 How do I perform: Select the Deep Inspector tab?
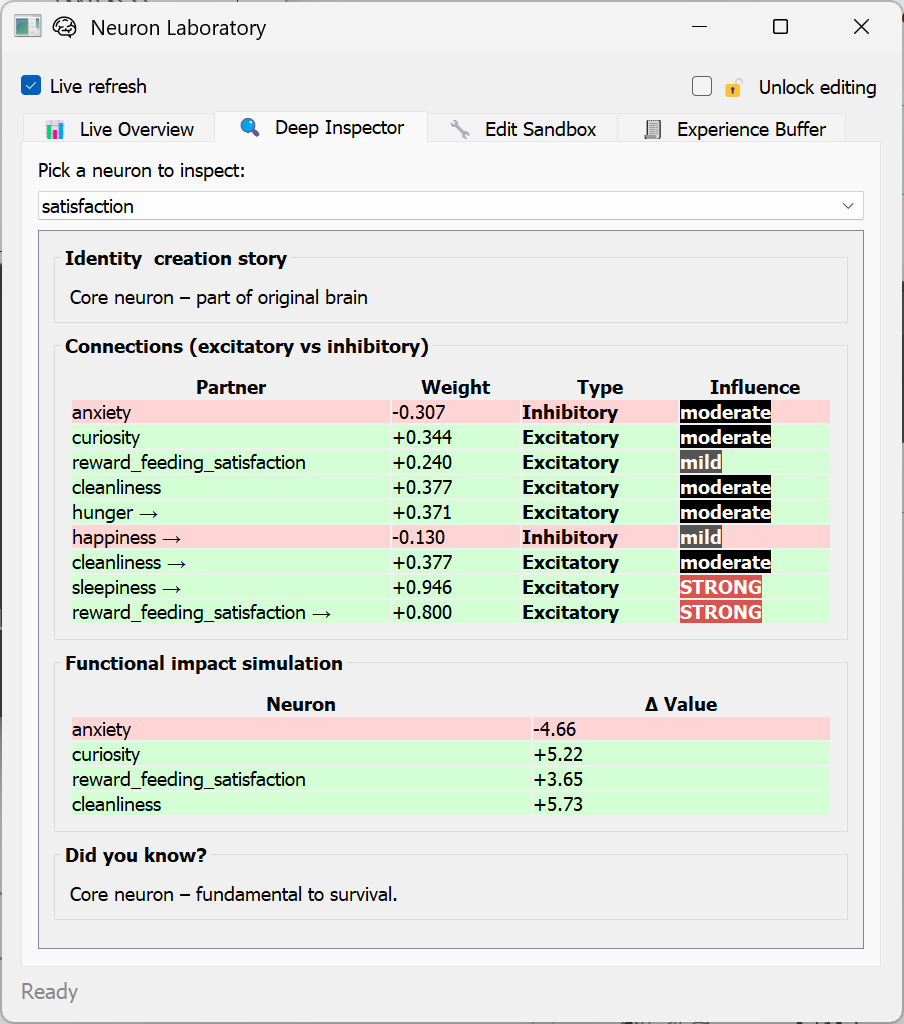321,127
